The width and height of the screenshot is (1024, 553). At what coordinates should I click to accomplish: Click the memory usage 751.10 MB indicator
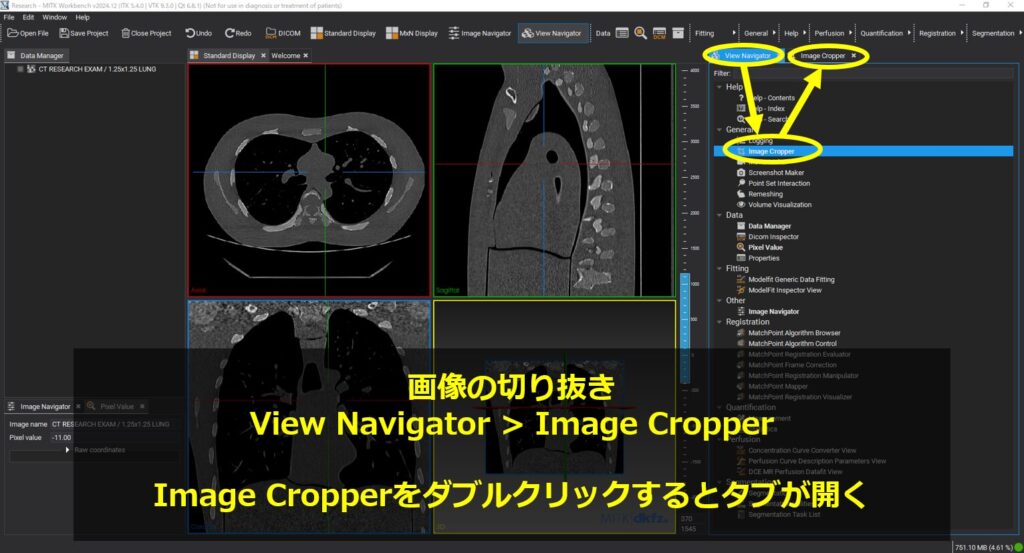pos(984,547)
